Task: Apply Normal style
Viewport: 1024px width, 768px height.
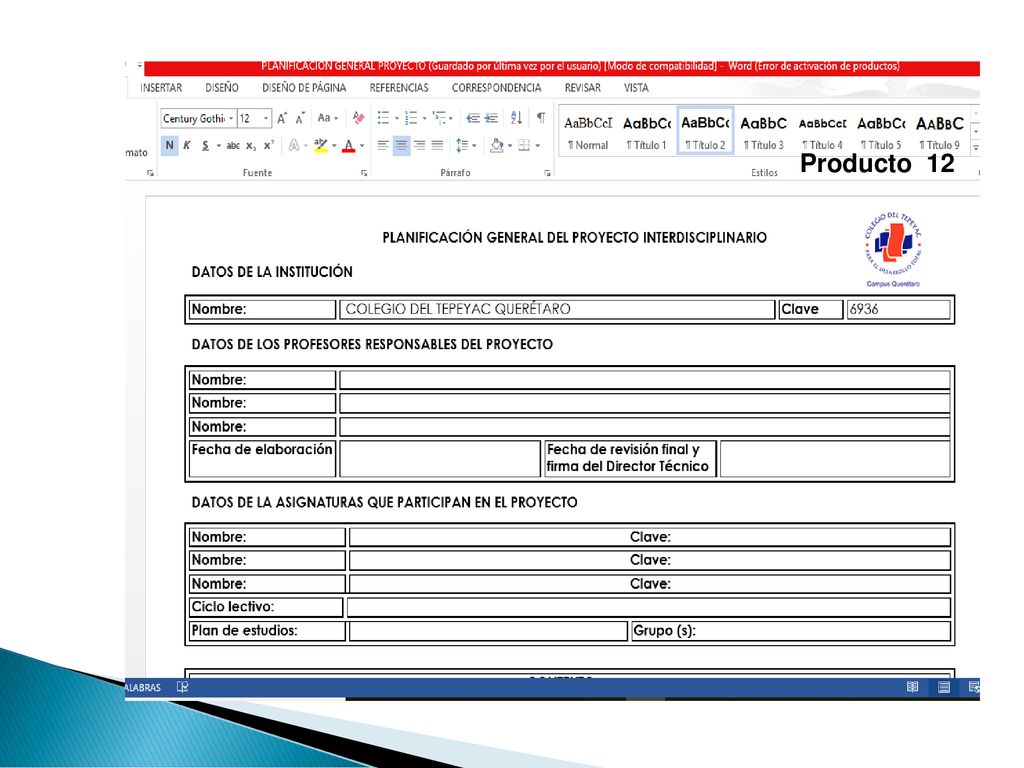Action: (588, 132)
